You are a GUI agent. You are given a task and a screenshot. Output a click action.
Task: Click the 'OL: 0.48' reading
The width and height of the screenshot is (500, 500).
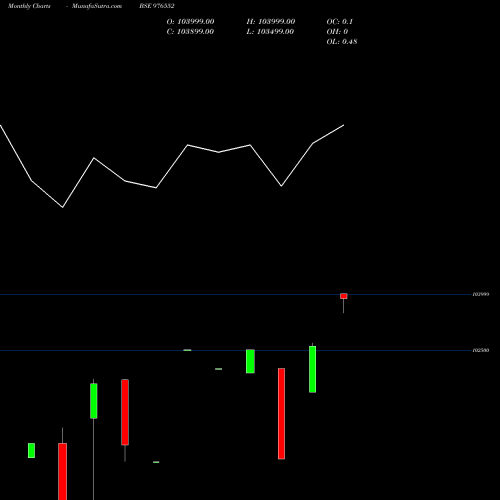click(342, 42)
